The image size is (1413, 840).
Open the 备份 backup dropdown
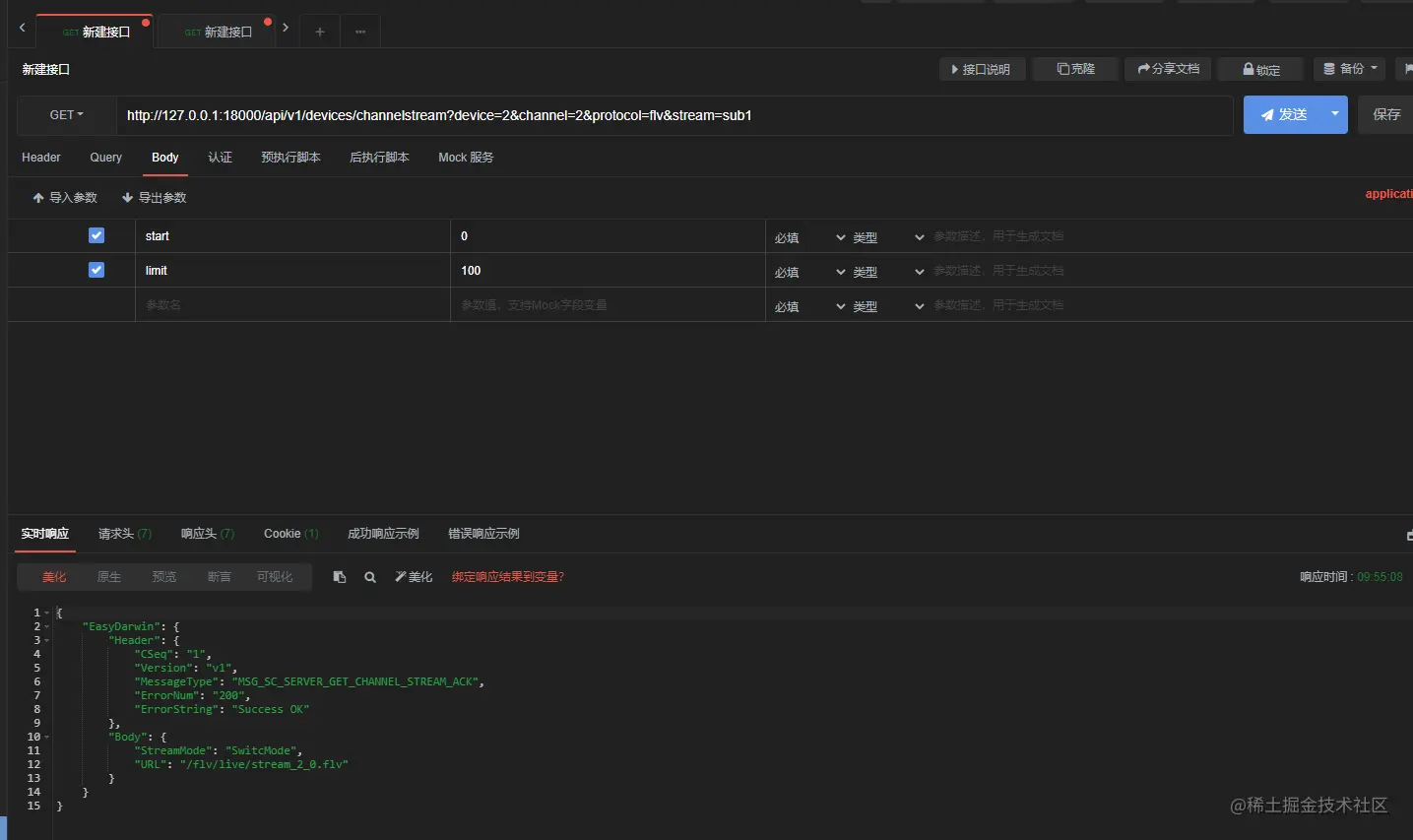coord(1350,69)
